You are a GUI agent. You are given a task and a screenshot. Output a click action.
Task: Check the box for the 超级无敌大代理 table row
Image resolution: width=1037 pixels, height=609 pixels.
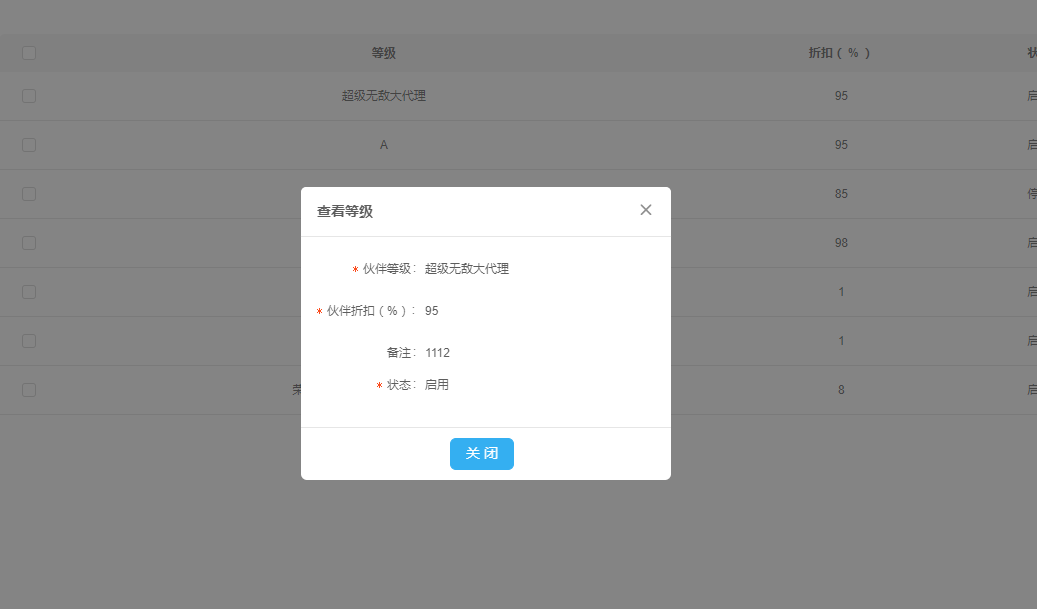click(29, 96)
